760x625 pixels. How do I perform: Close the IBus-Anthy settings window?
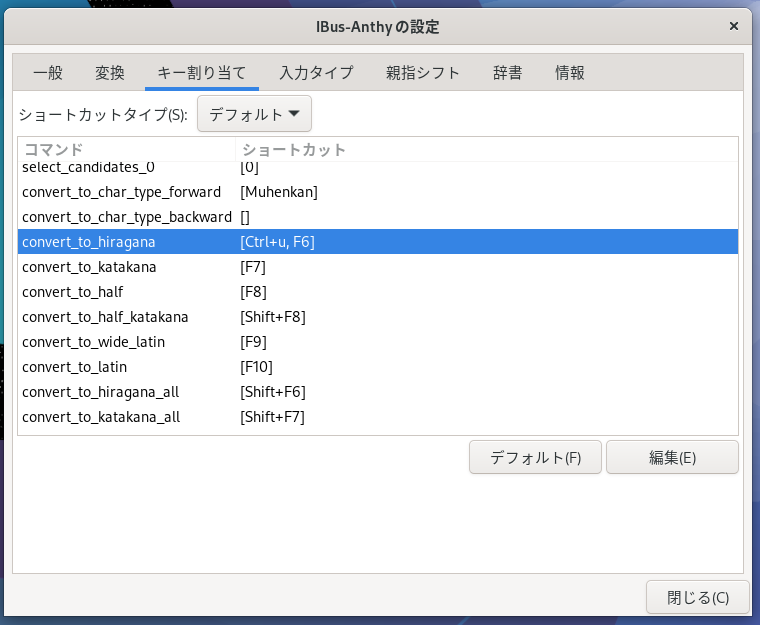coord(734,26)
